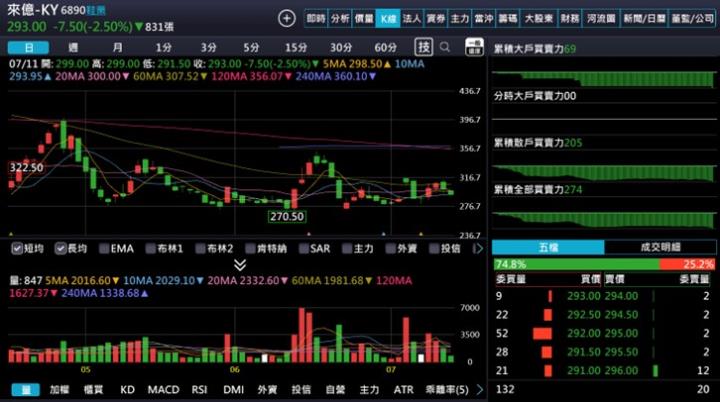This screenshot has width=720, height=402.
Task: Open the 河流圖 river chart tab
Action: (601, 18)
